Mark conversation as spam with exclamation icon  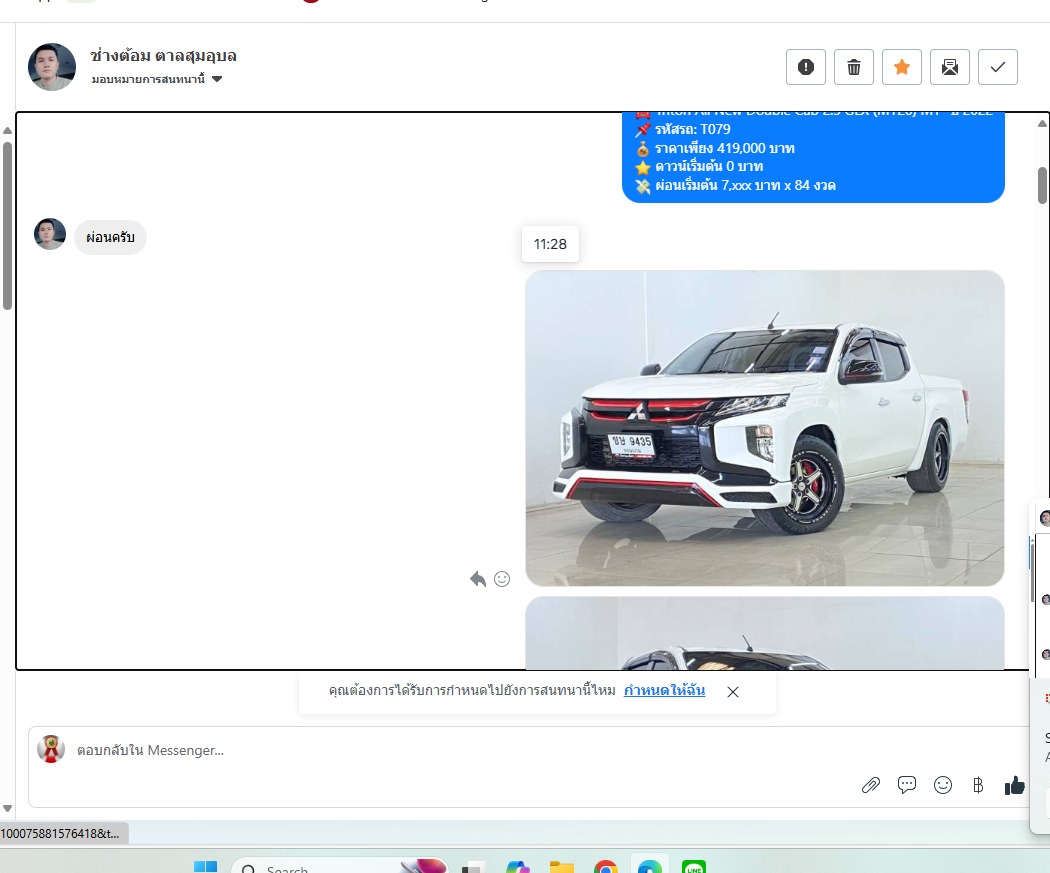[806, 67]
